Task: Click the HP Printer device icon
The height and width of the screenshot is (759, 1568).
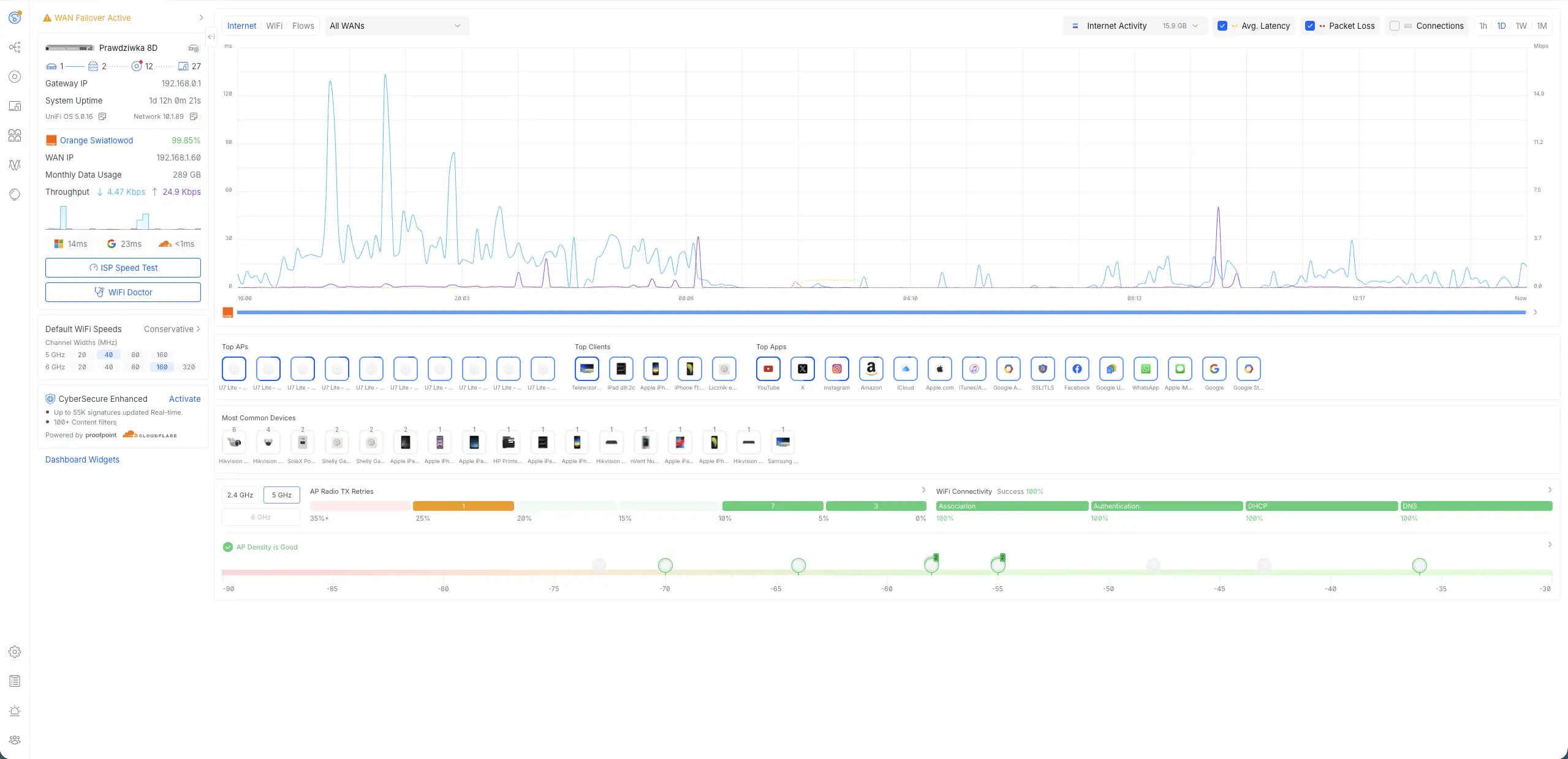Action: click(508, 442)
